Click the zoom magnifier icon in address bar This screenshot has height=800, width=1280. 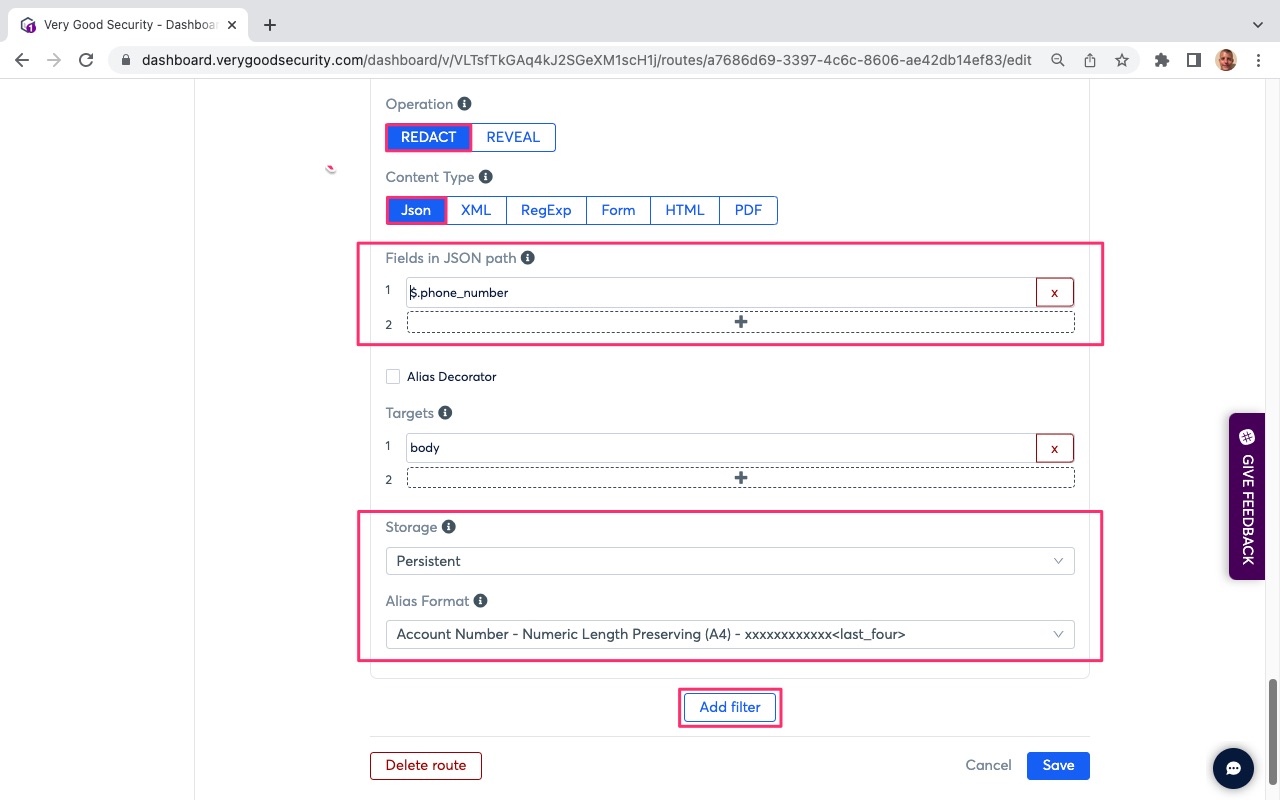1057,60
